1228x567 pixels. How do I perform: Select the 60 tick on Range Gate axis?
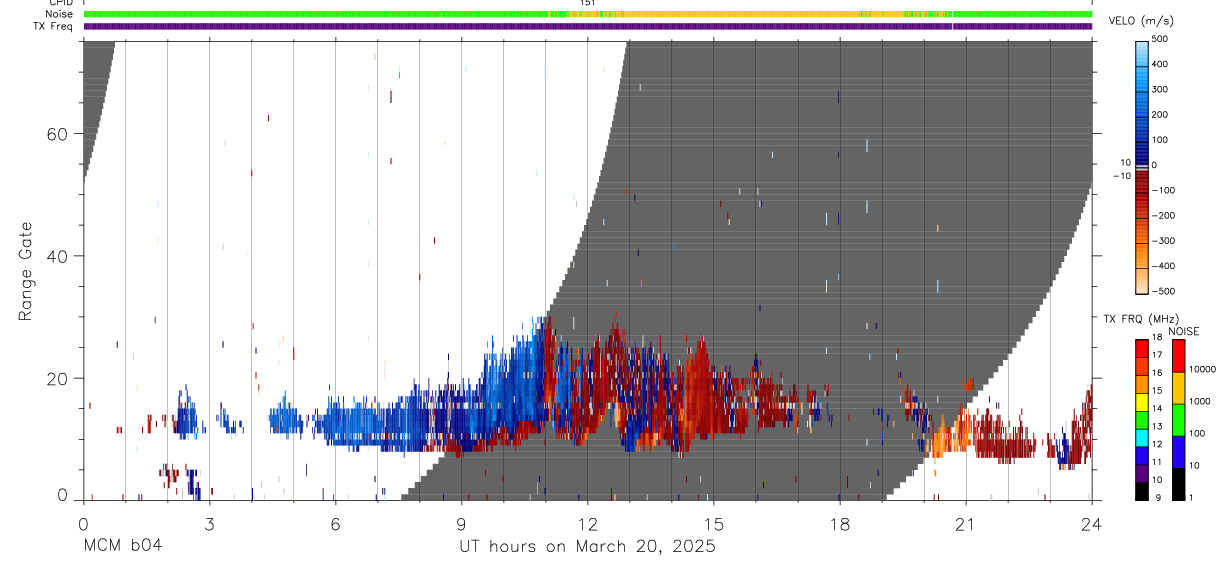(58, 134)
